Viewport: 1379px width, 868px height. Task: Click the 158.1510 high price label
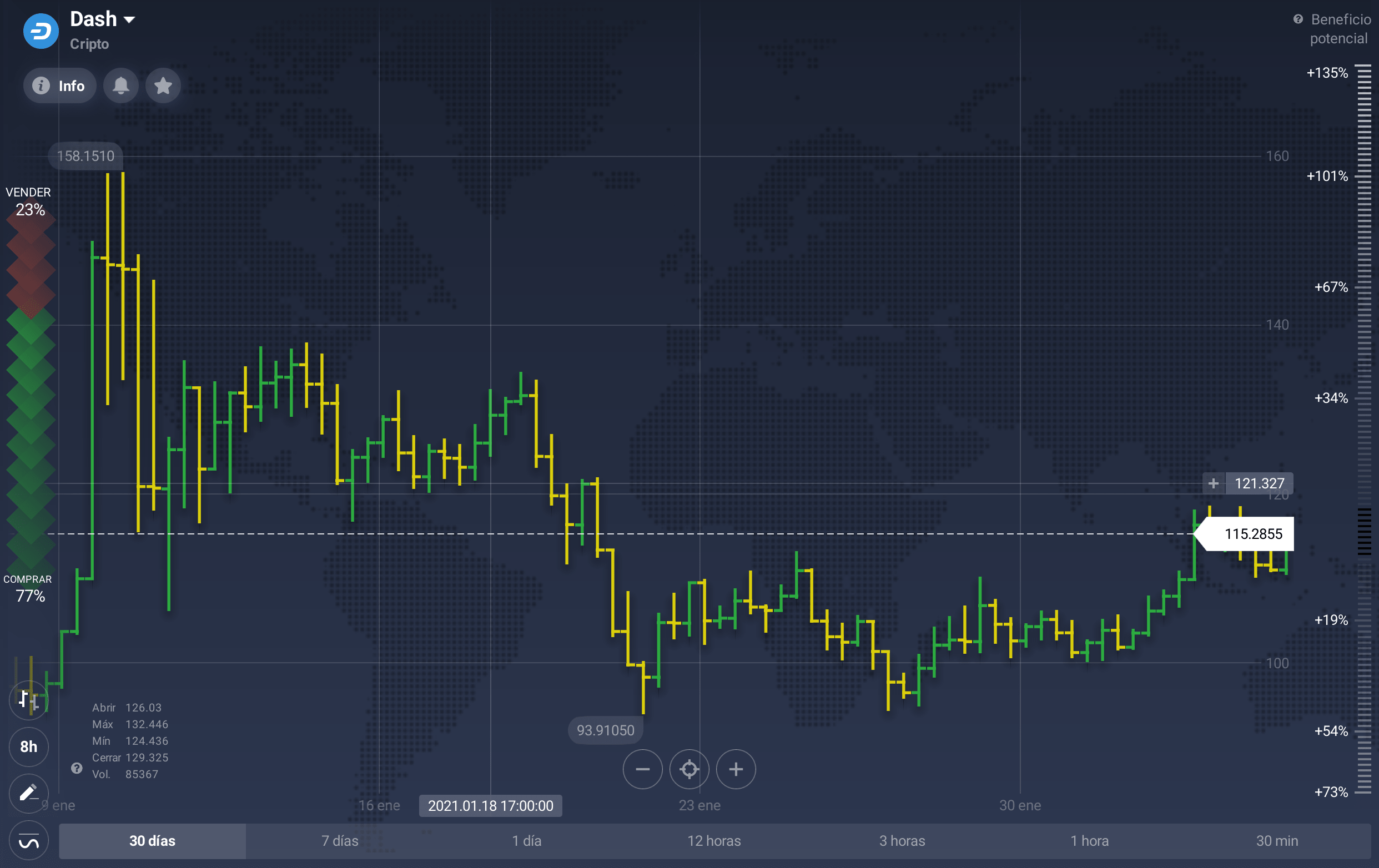click(x=85, y=156)
